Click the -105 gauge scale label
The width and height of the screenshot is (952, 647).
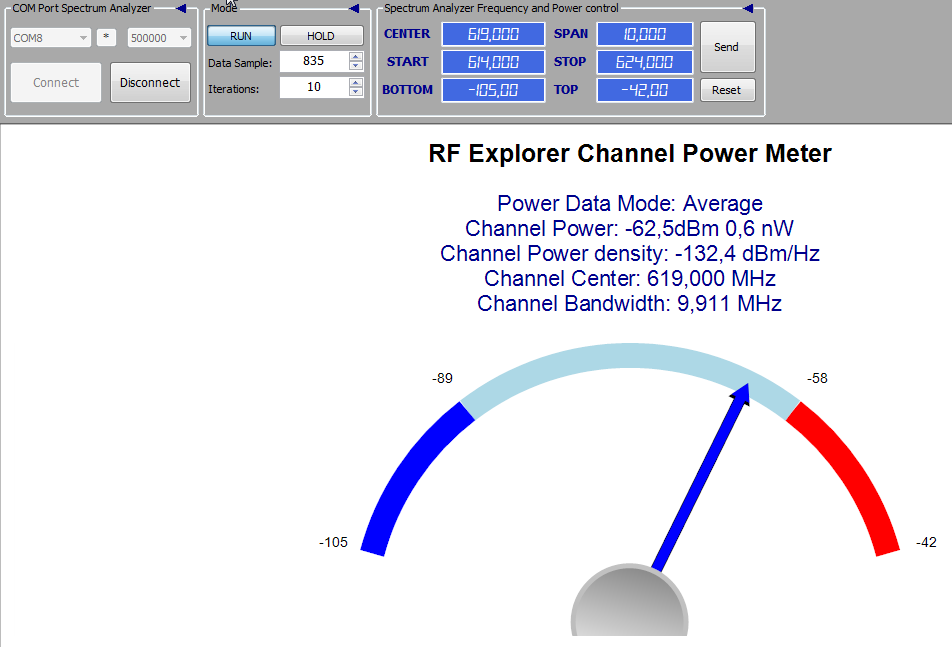point(333,542)
